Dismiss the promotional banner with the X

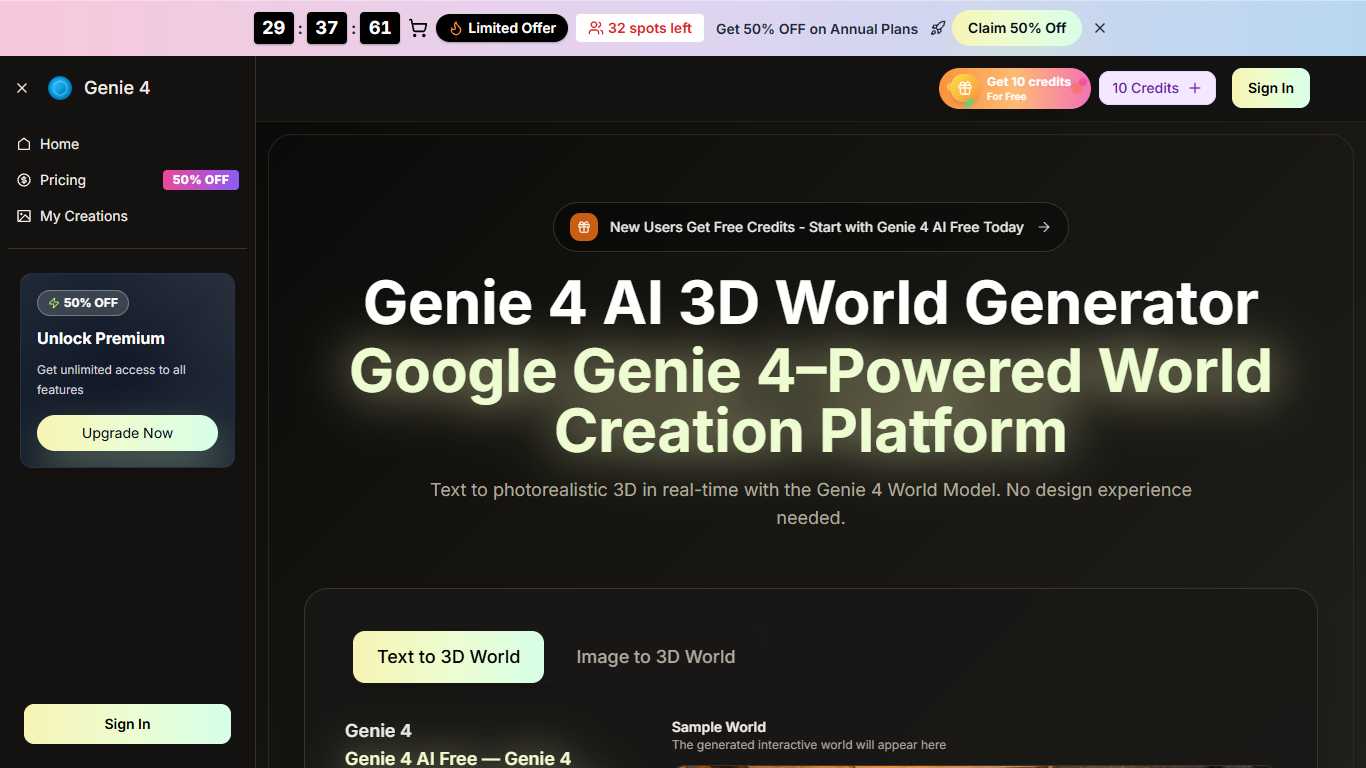click(x=1099, y=28)
